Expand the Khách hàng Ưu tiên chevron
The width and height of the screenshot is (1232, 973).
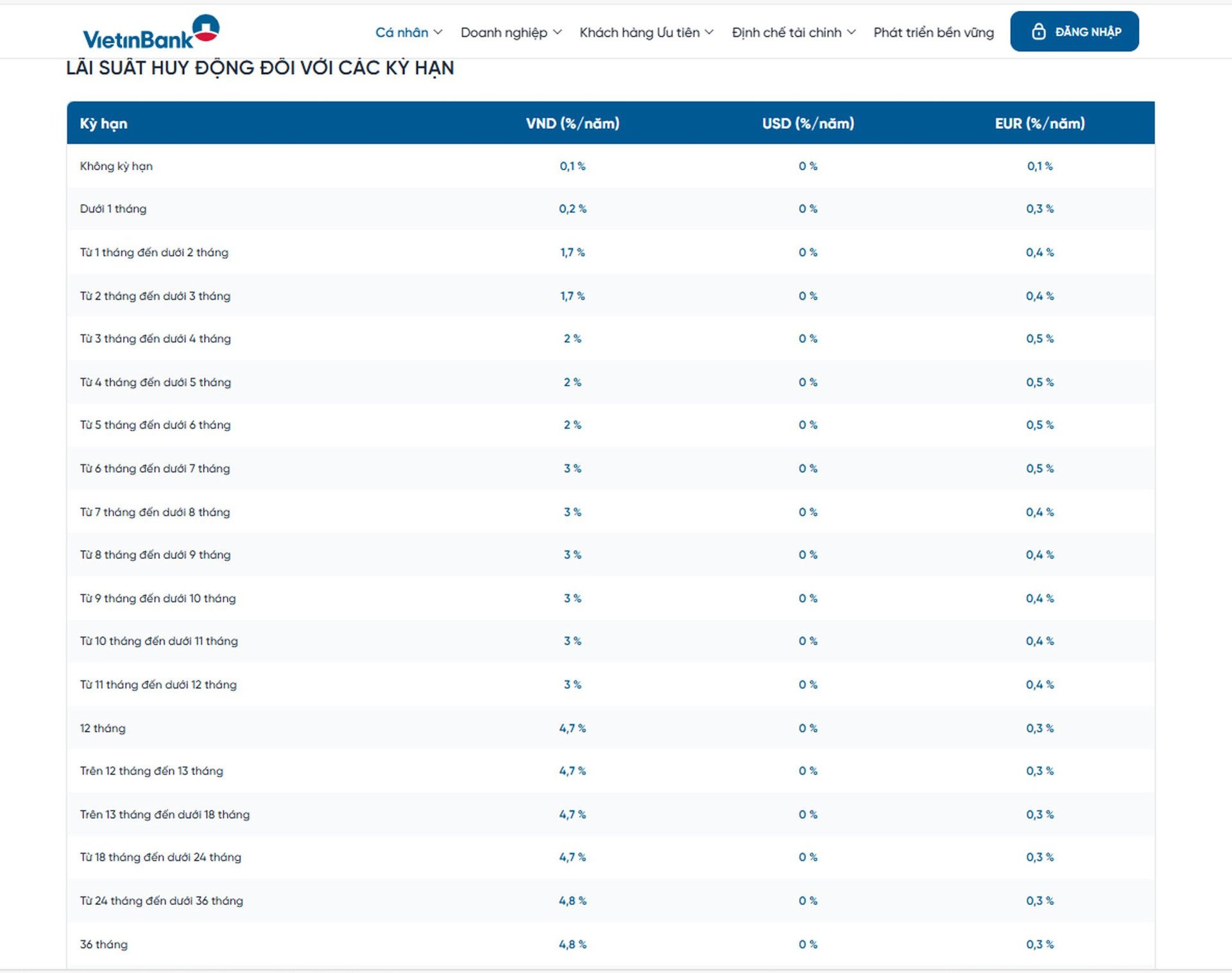[709, 32]
